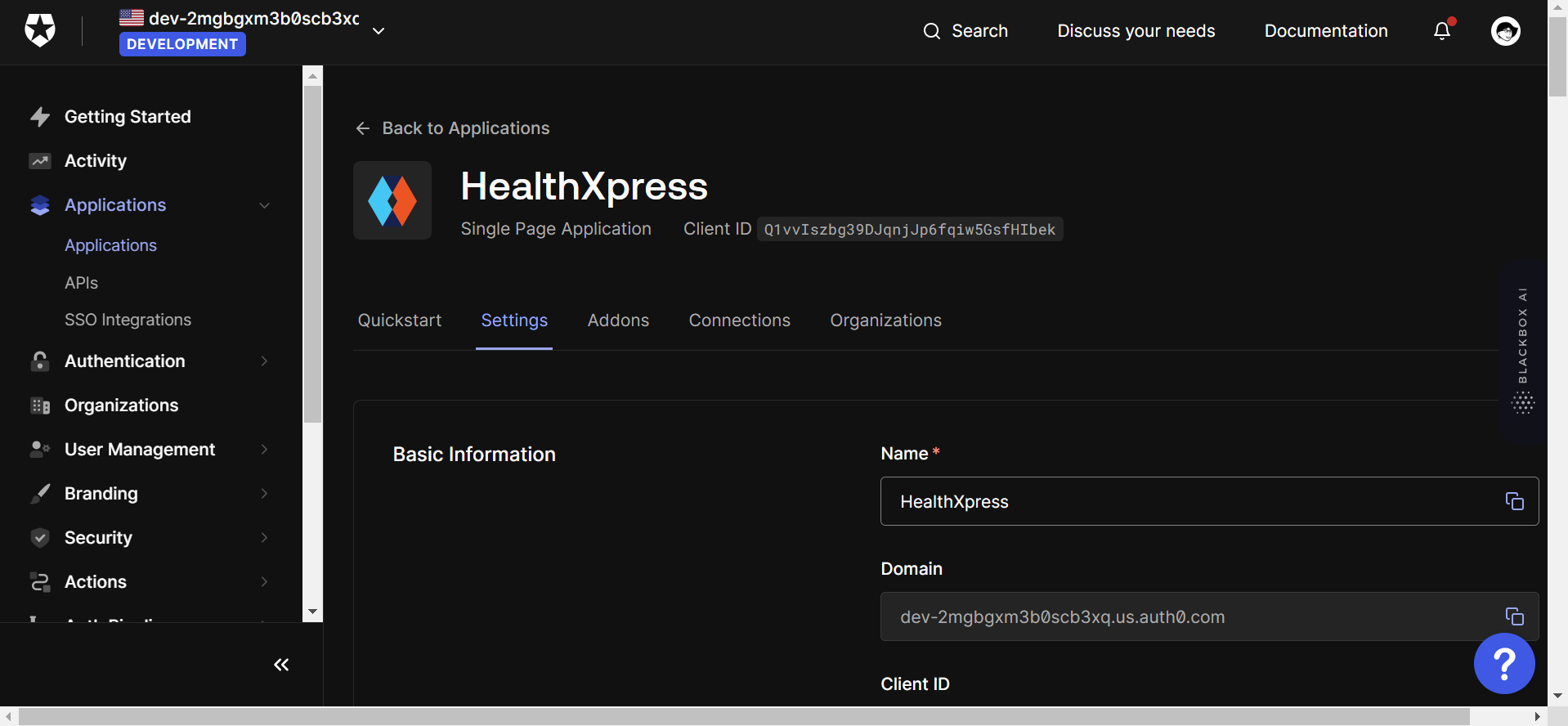Open the Blackbox AI side panel
This screenshot has width=1568, height=726.
[1522, 352]
